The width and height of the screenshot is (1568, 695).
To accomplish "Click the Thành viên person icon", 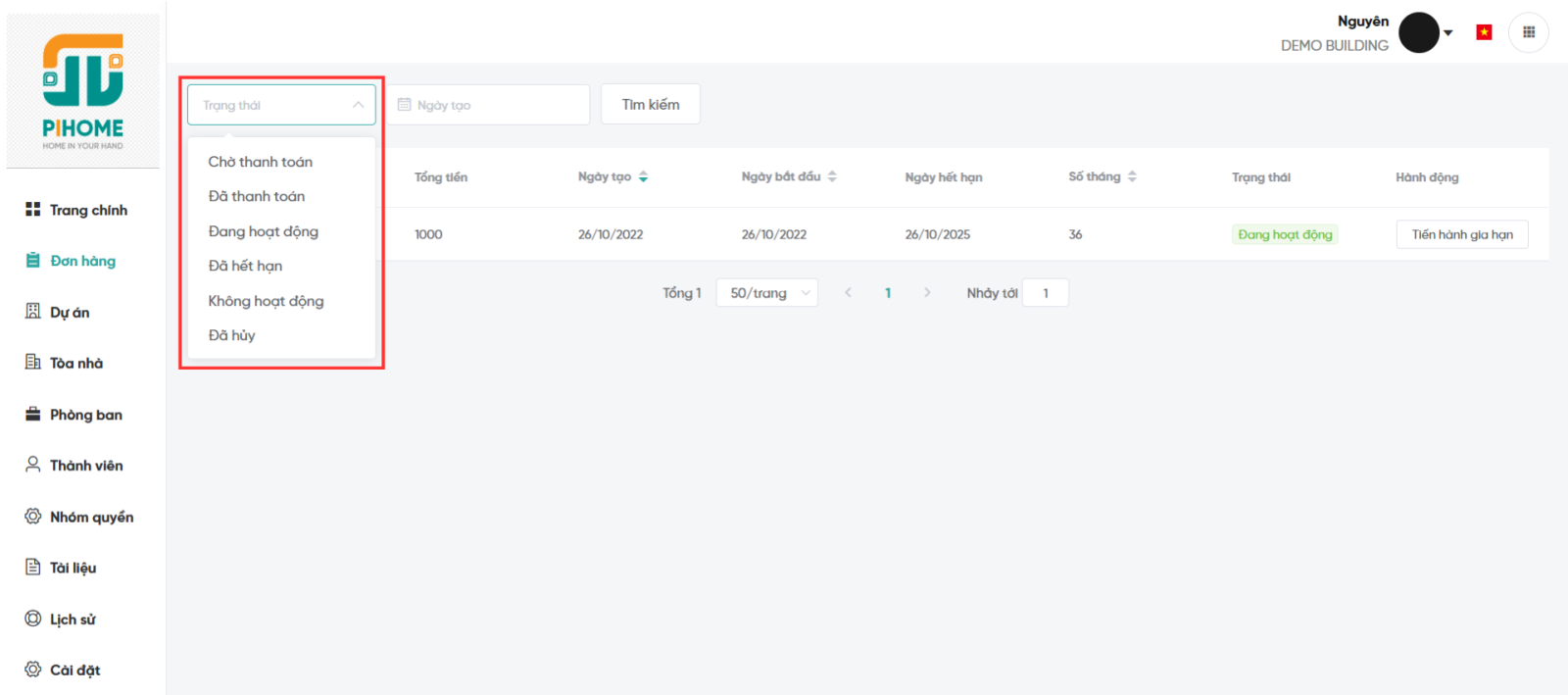I will point(32,465).
